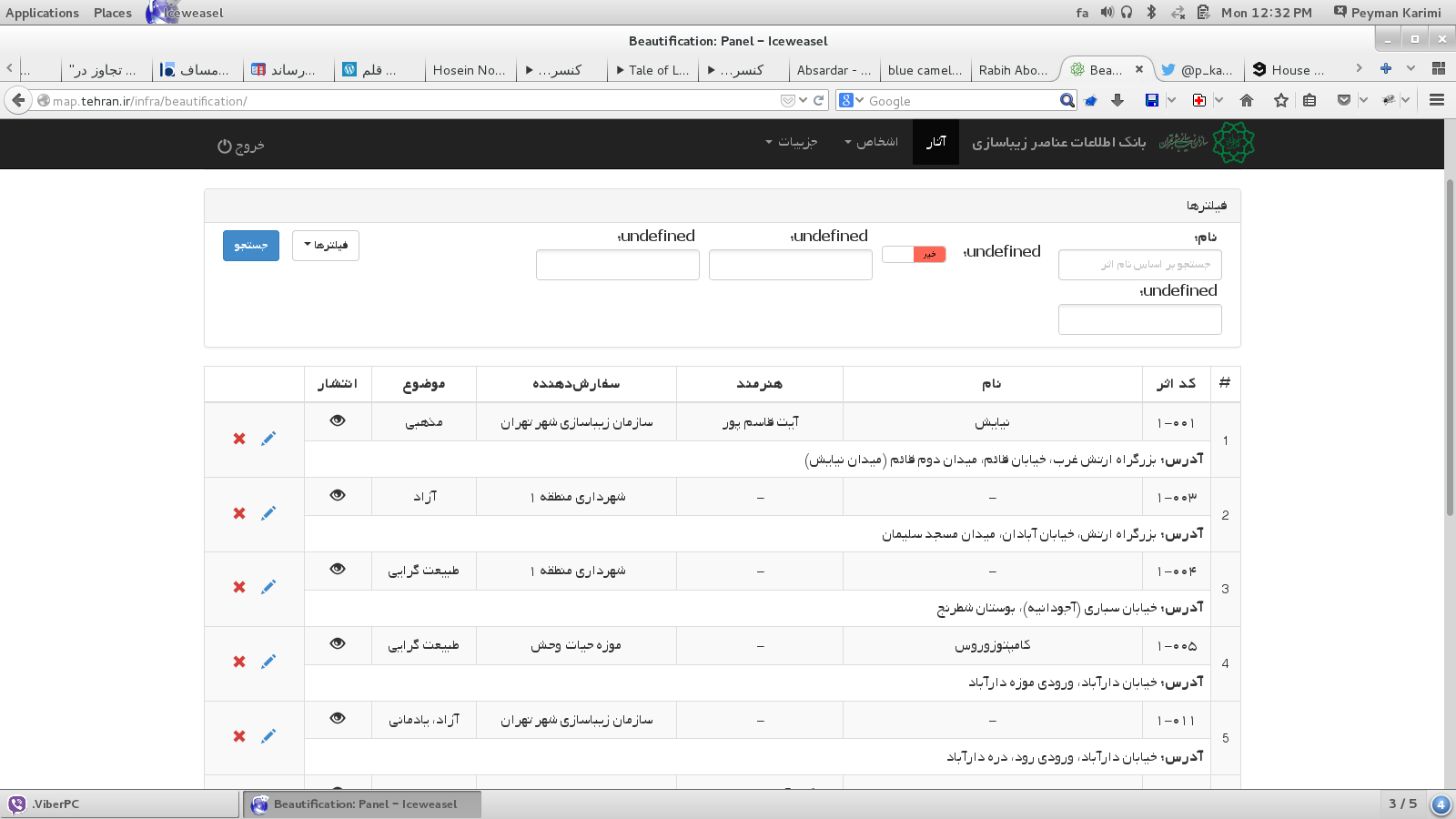Switch to the Hosein No... tab

coord(470,69)
